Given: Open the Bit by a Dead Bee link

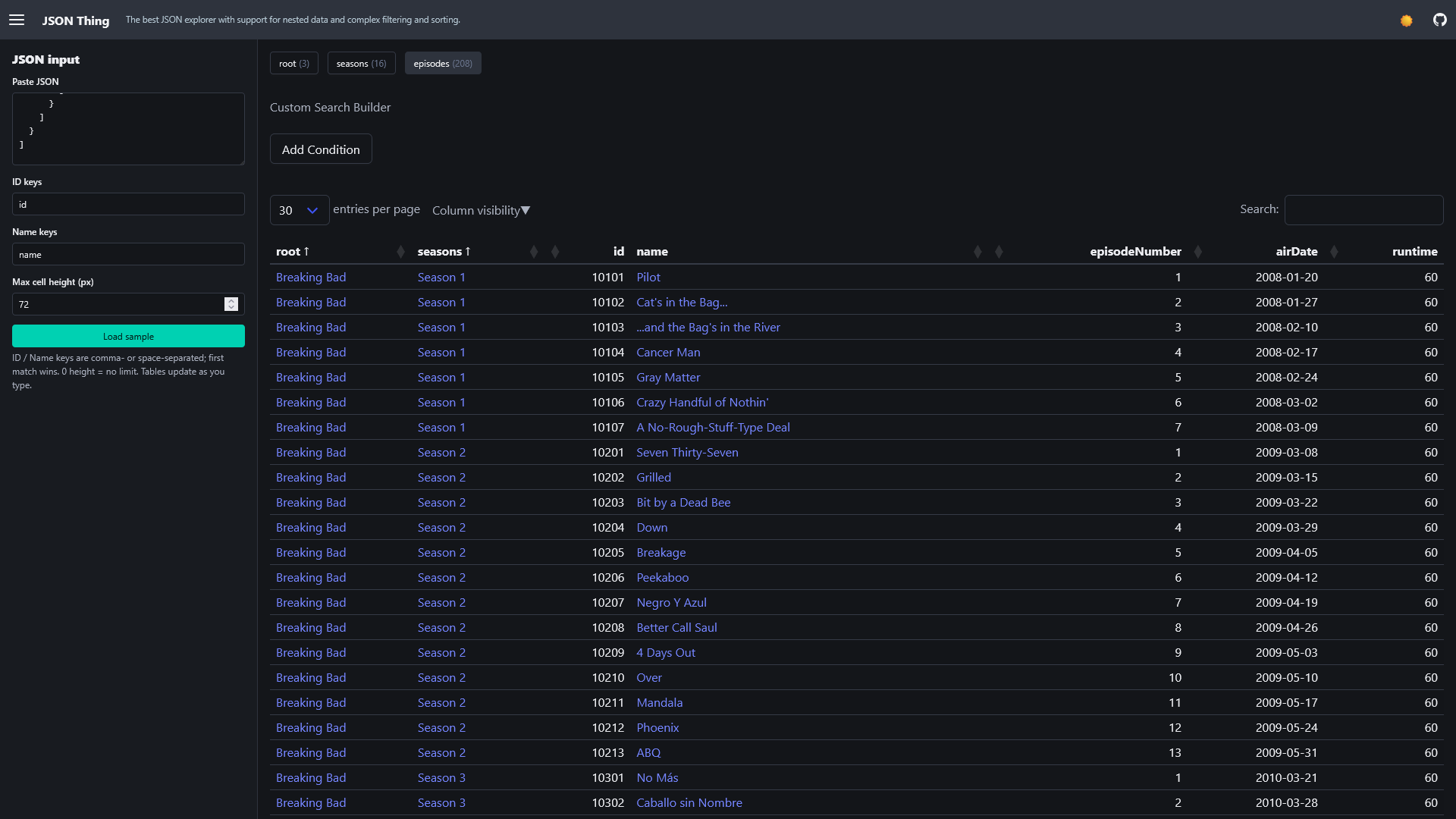Looking at the screenshot, I should pos(683,503).
